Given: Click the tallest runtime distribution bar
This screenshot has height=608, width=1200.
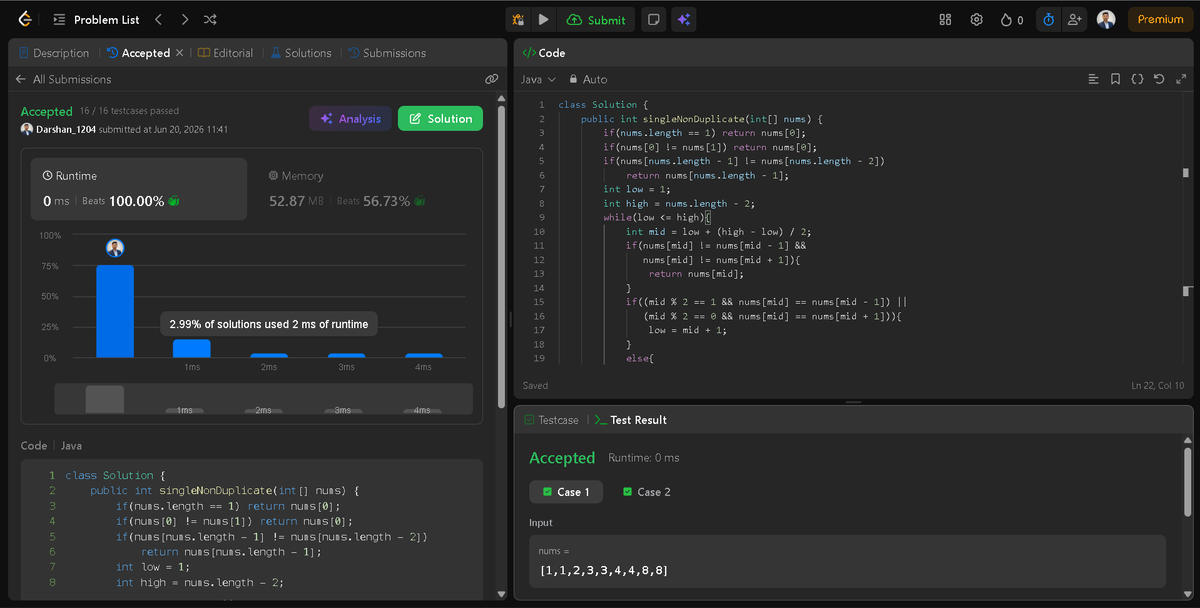Looking at the screenshot, I should pyautogui.click(x=115, y=311).
